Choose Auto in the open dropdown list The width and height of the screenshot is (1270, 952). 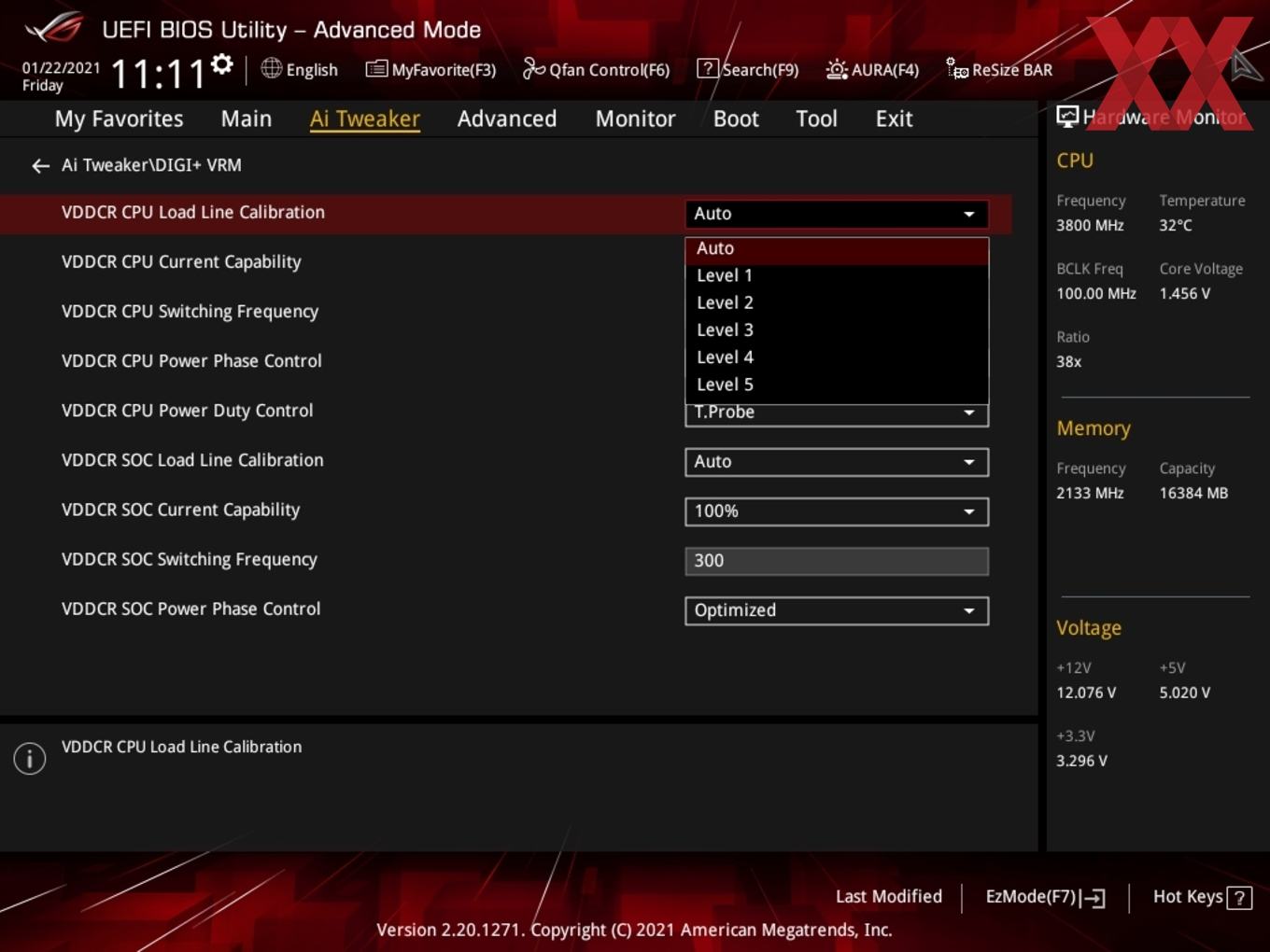(837, 249)
